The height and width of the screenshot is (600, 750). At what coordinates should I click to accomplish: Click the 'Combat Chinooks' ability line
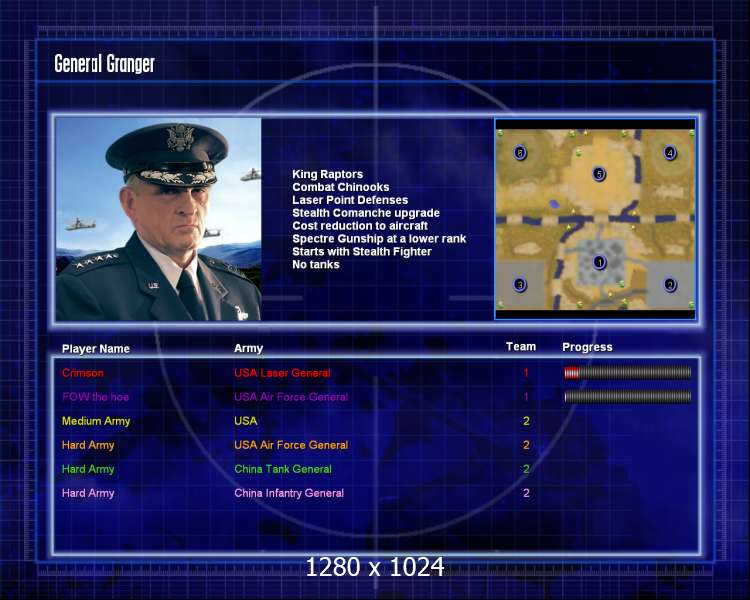(x=341, y=187)
